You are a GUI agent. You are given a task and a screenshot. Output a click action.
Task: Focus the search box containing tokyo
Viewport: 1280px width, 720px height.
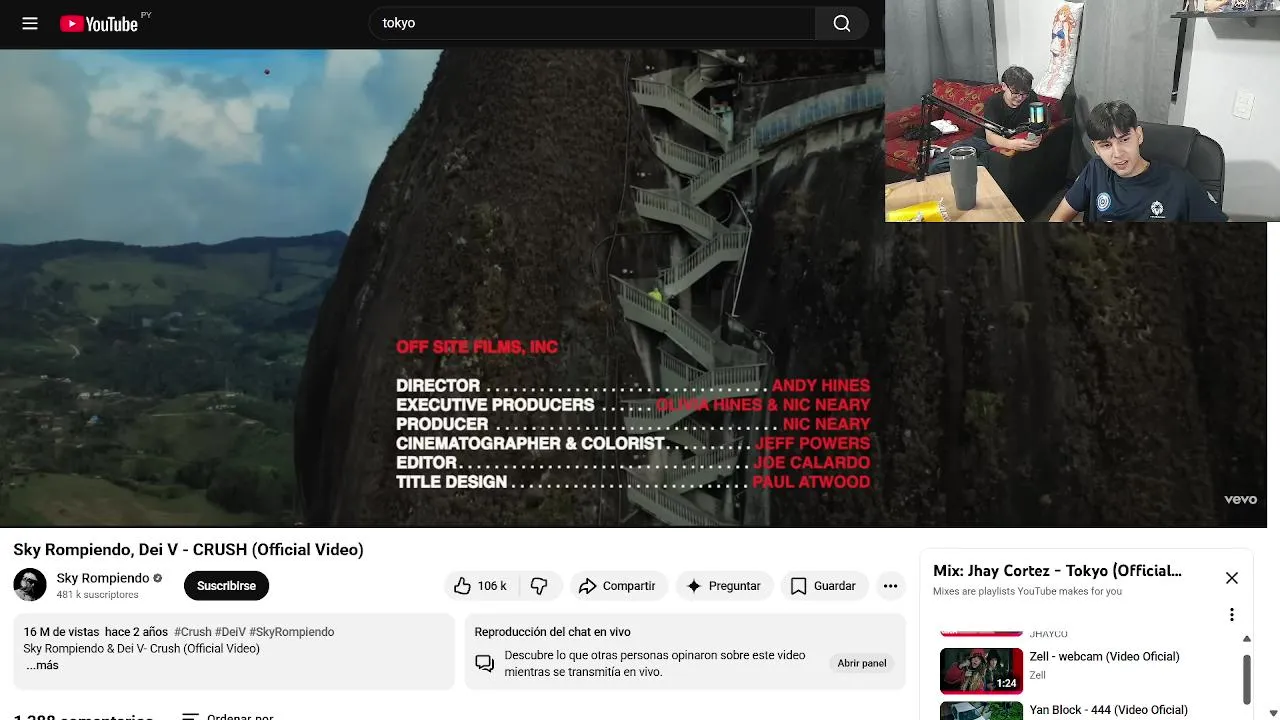click(x=593, y=23)
